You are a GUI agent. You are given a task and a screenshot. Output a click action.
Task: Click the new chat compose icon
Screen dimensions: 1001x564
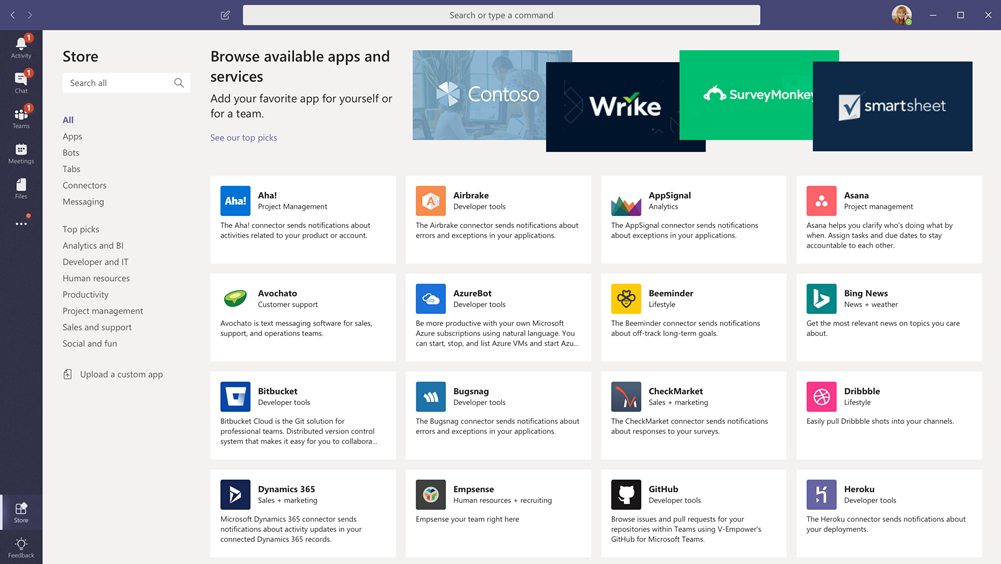(x=225, y=15)
